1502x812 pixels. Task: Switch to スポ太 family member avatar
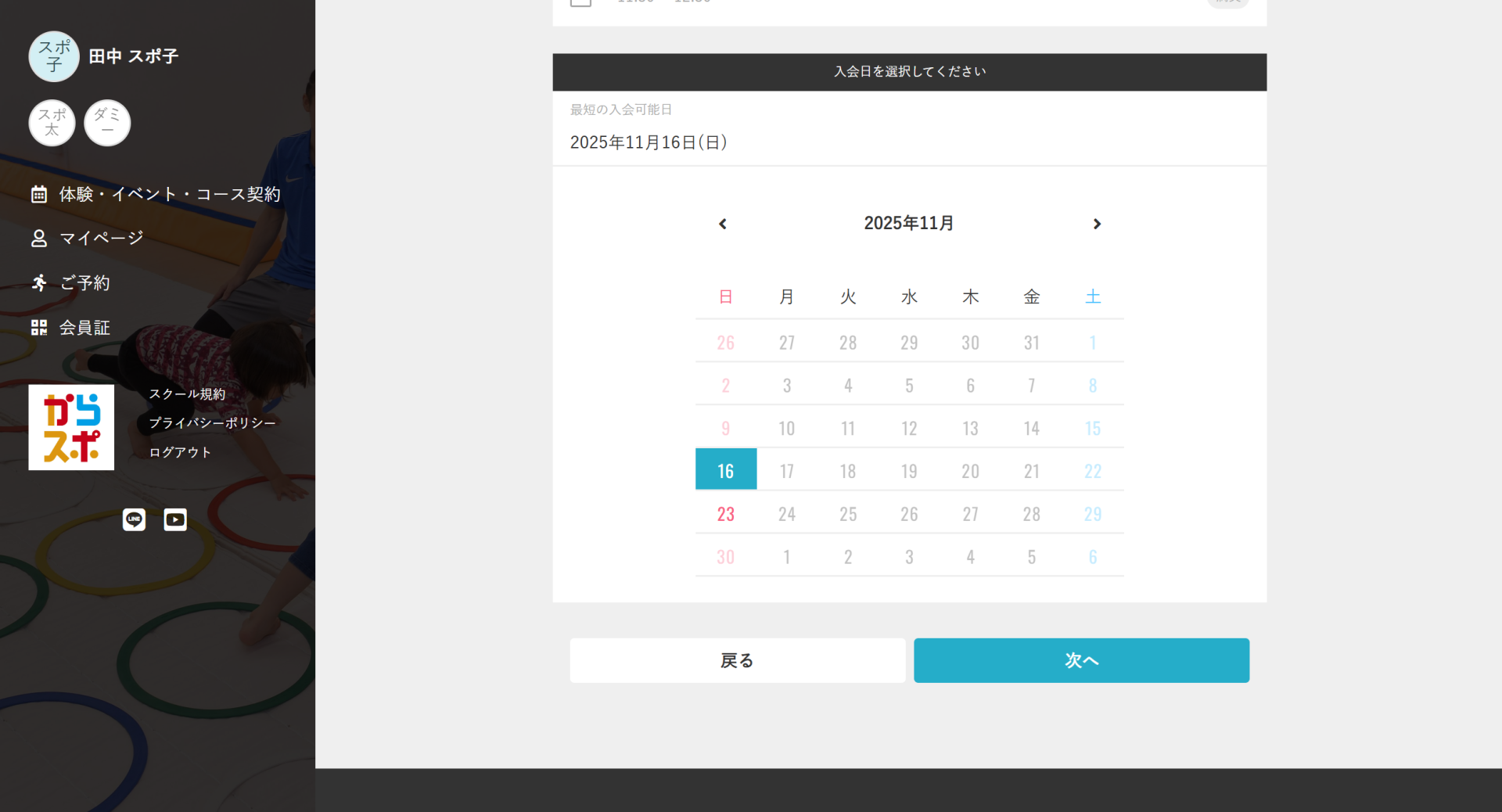[x=52, y=123]
